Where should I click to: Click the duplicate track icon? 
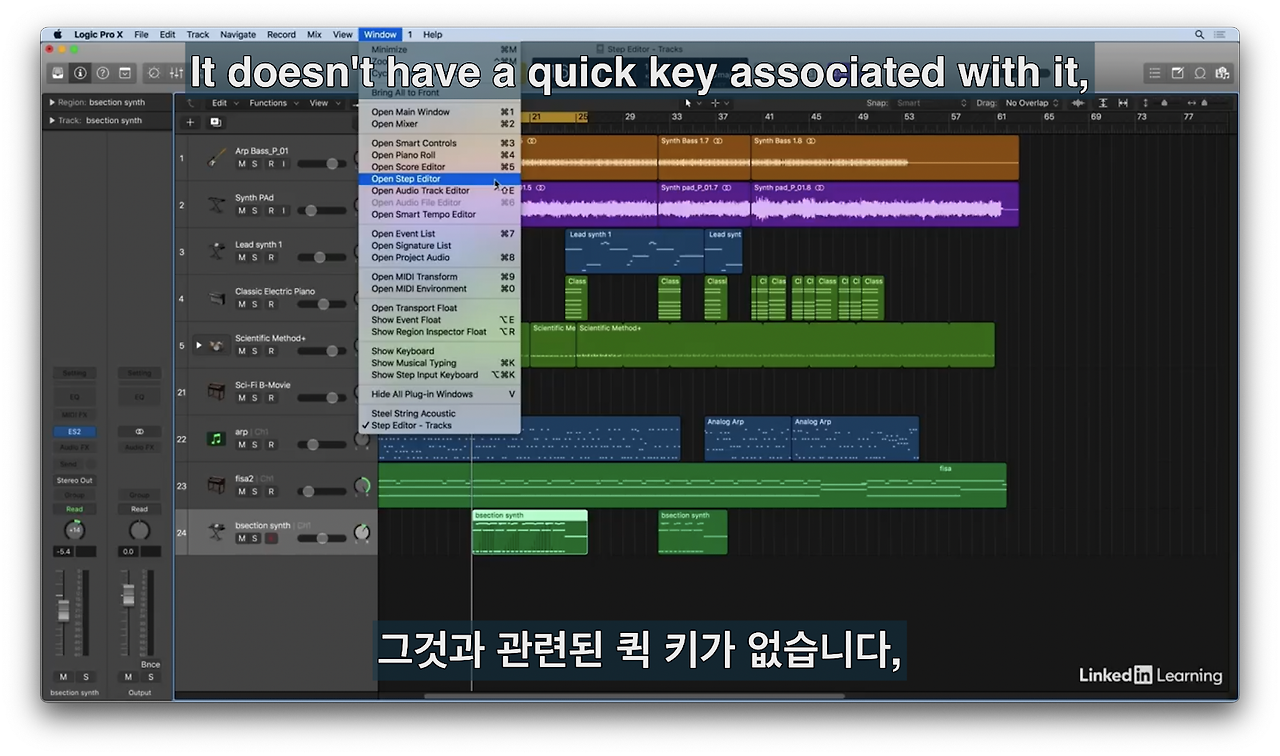coord(215,122)
